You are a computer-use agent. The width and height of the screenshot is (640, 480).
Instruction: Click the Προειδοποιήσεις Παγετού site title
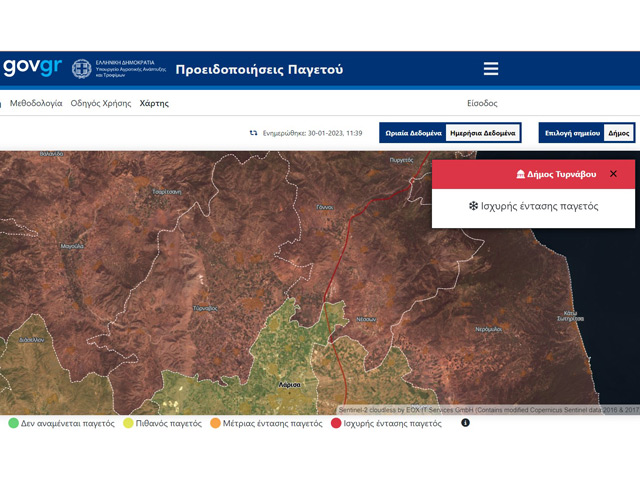point(259,69)
